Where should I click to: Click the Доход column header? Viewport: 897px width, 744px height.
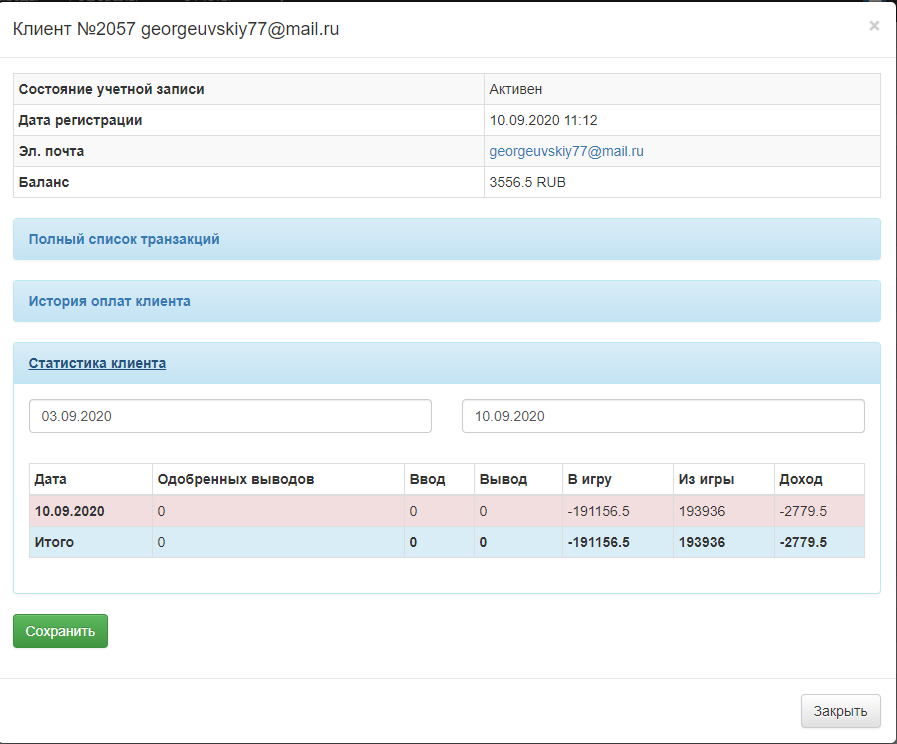(800, 480)
